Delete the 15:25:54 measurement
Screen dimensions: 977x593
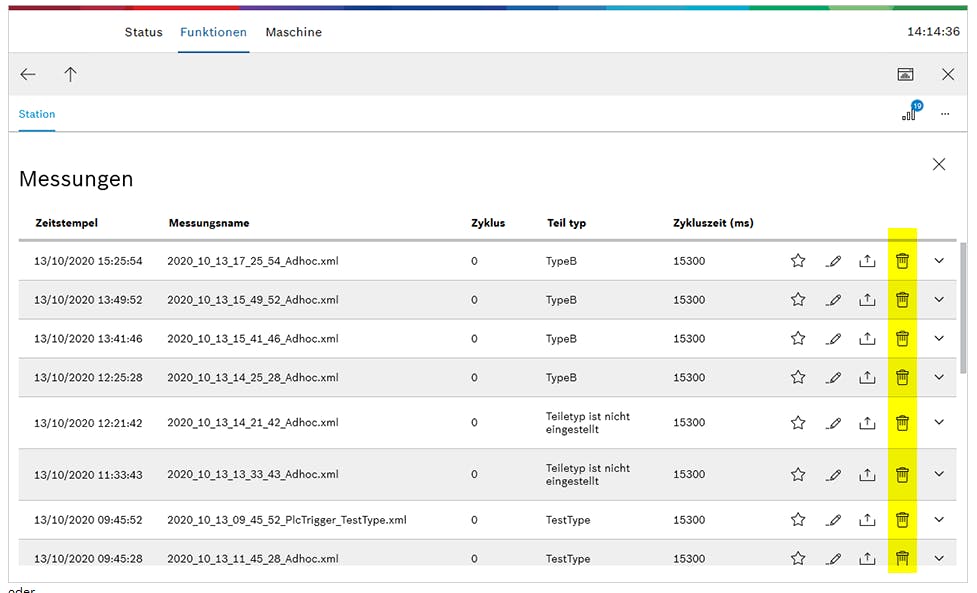point(902,261)
